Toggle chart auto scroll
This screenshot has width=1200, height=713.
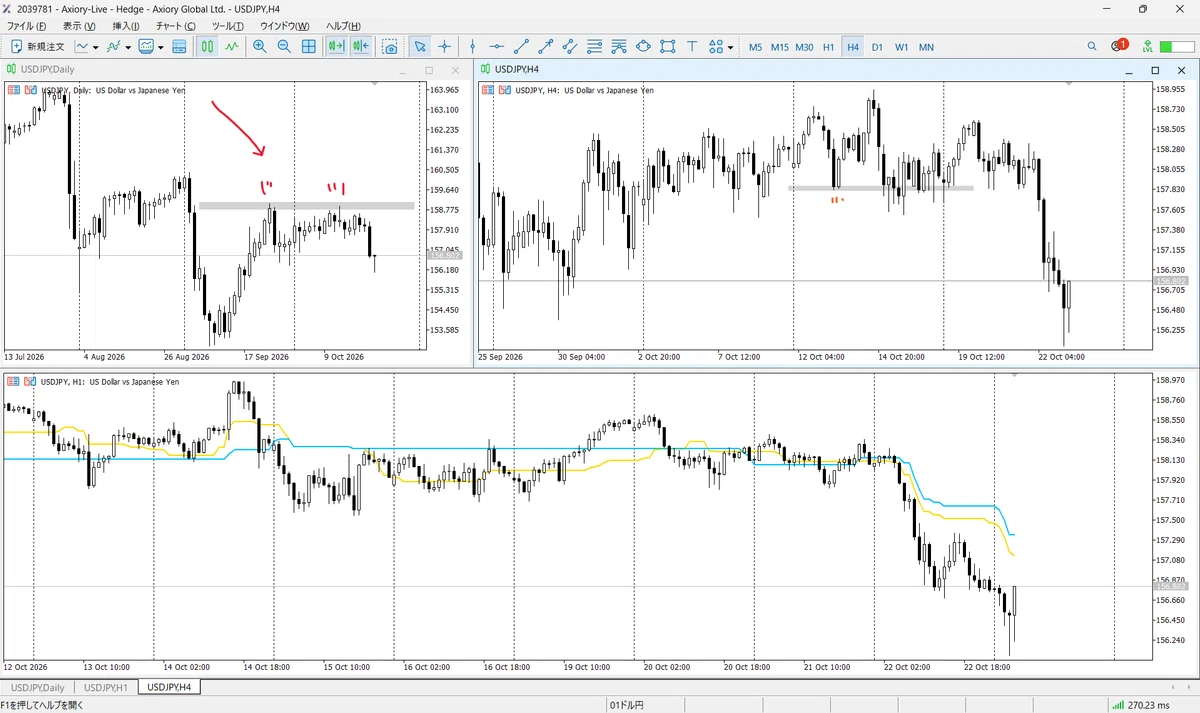click(x=336, y=47)
